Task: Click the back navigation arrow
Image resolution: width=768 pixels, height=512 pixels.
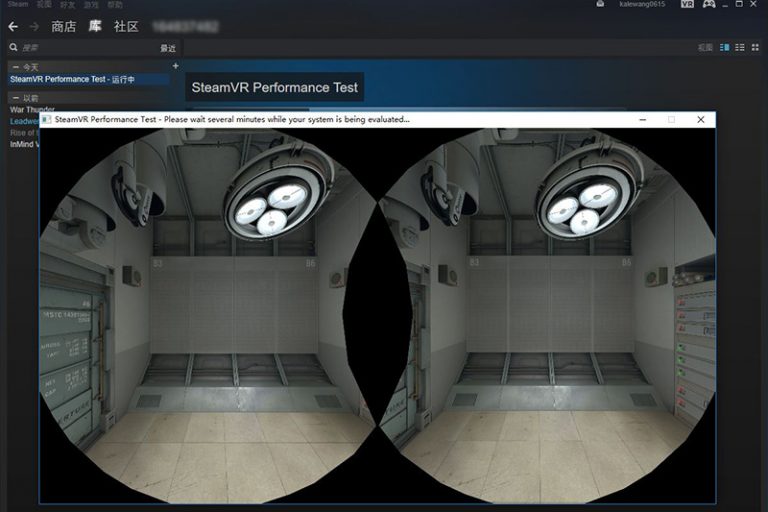Action: 13,26
